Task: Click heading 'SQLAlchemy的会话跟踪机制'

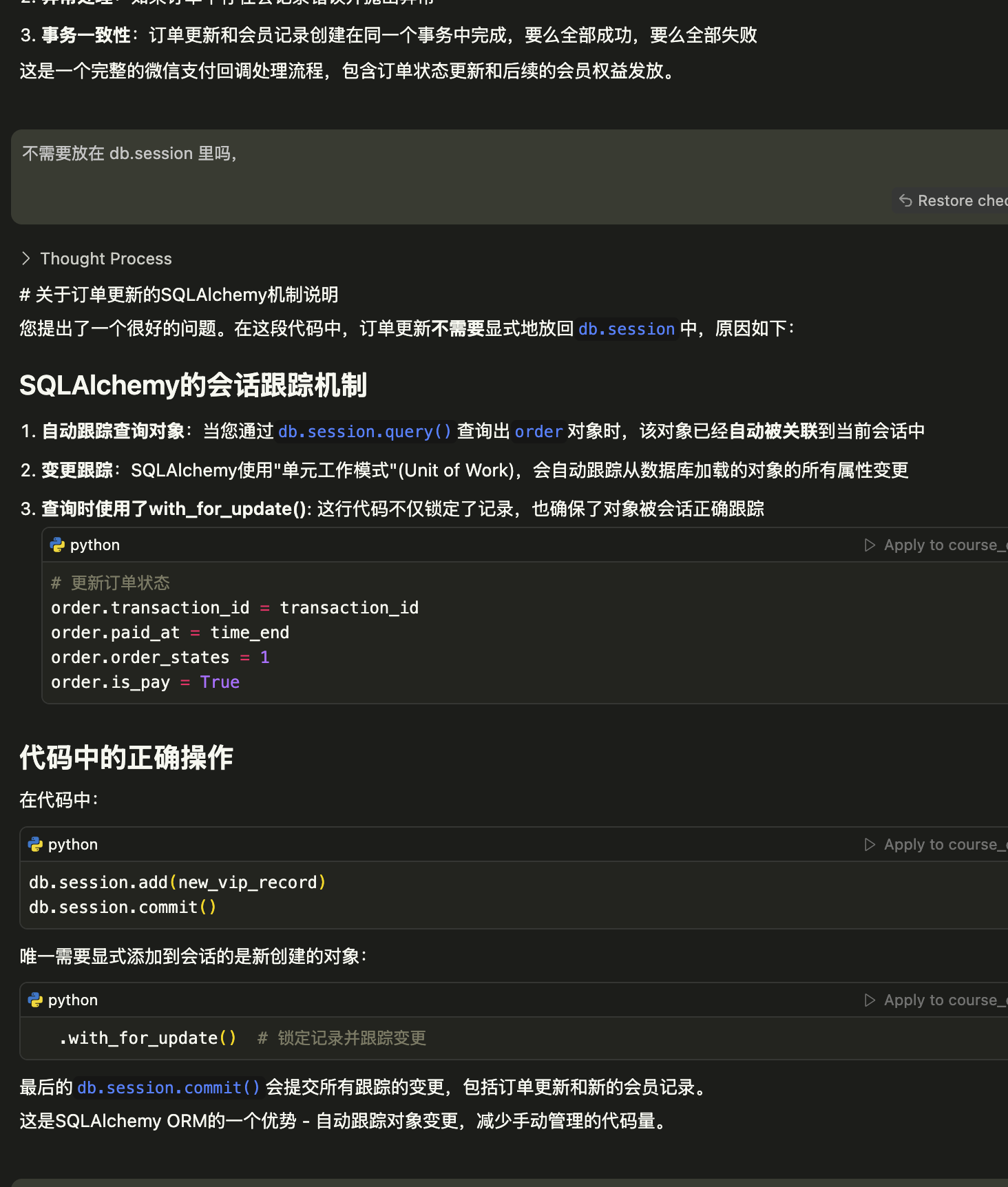Action: tap(193, 386)
